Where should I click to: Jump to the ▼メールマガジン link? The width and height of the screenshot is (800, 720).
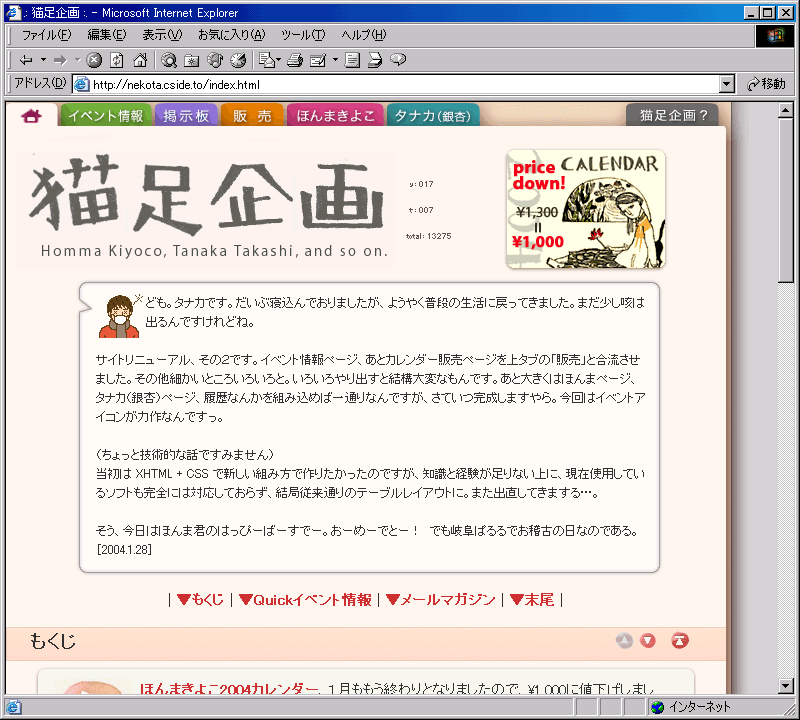pos(440,600)
